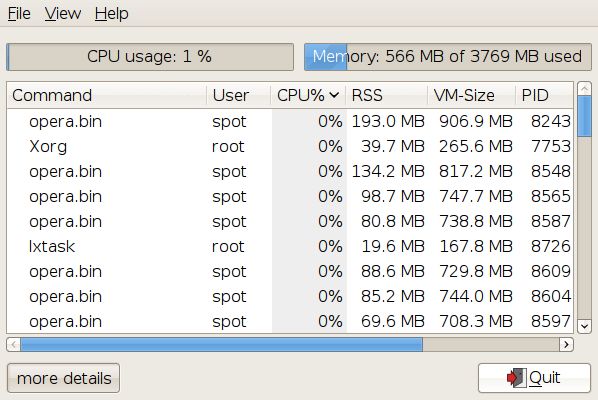Sort processes by RSS column header
The height and width of the screenshot is (400, 598).
click(386, 95)
